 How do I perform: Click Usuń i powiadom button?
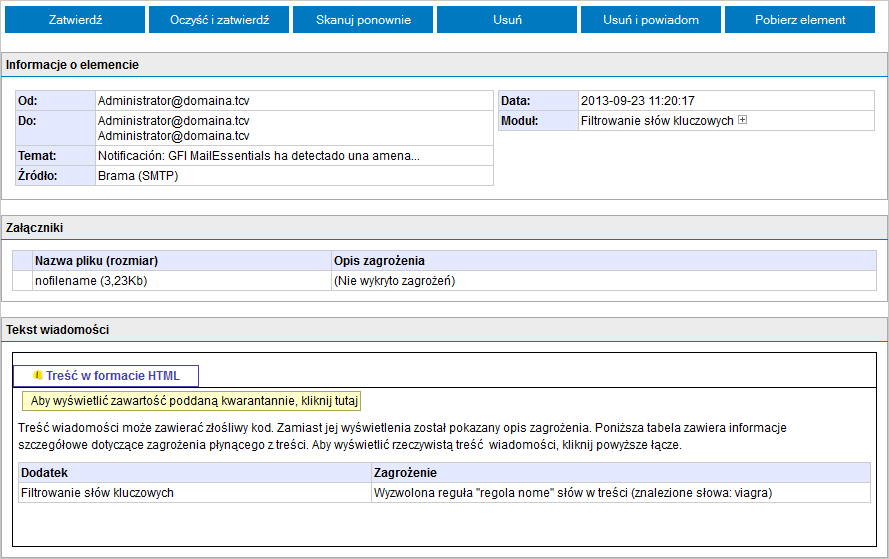pyautogui.click(x=651, y=20)
